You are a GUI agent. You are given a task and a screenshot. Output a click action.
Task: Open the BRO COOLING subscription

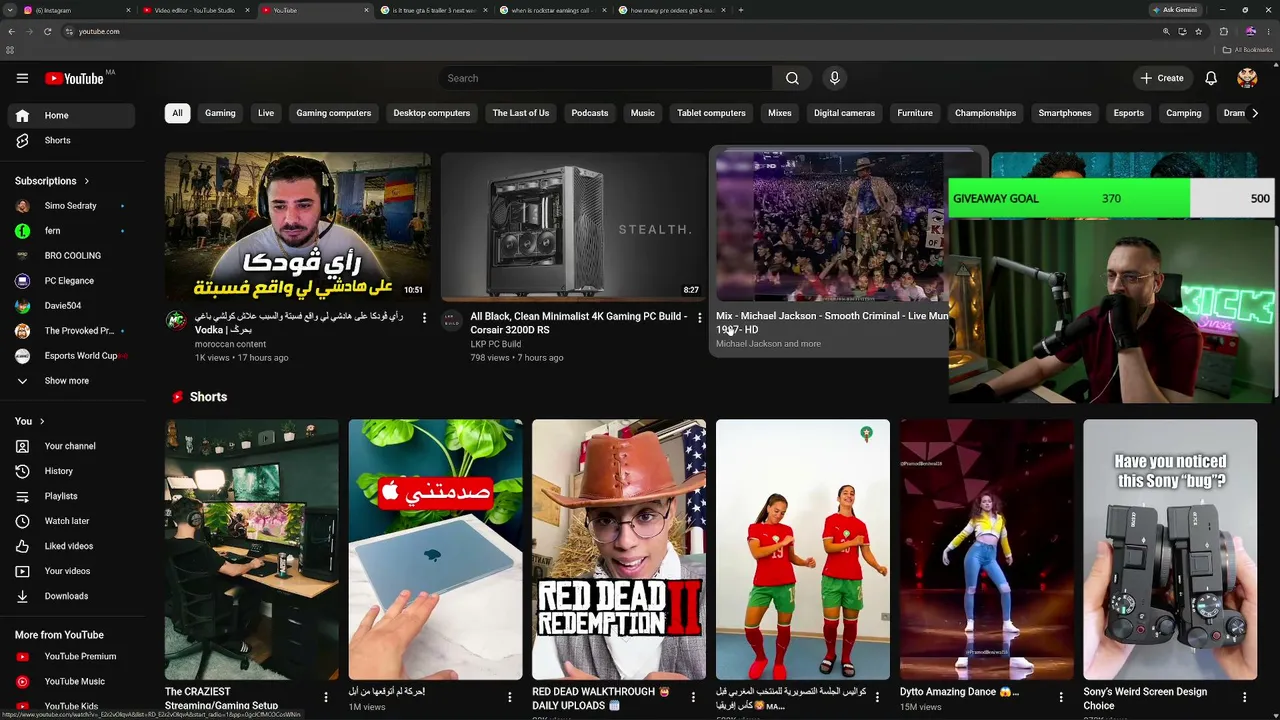70,256
